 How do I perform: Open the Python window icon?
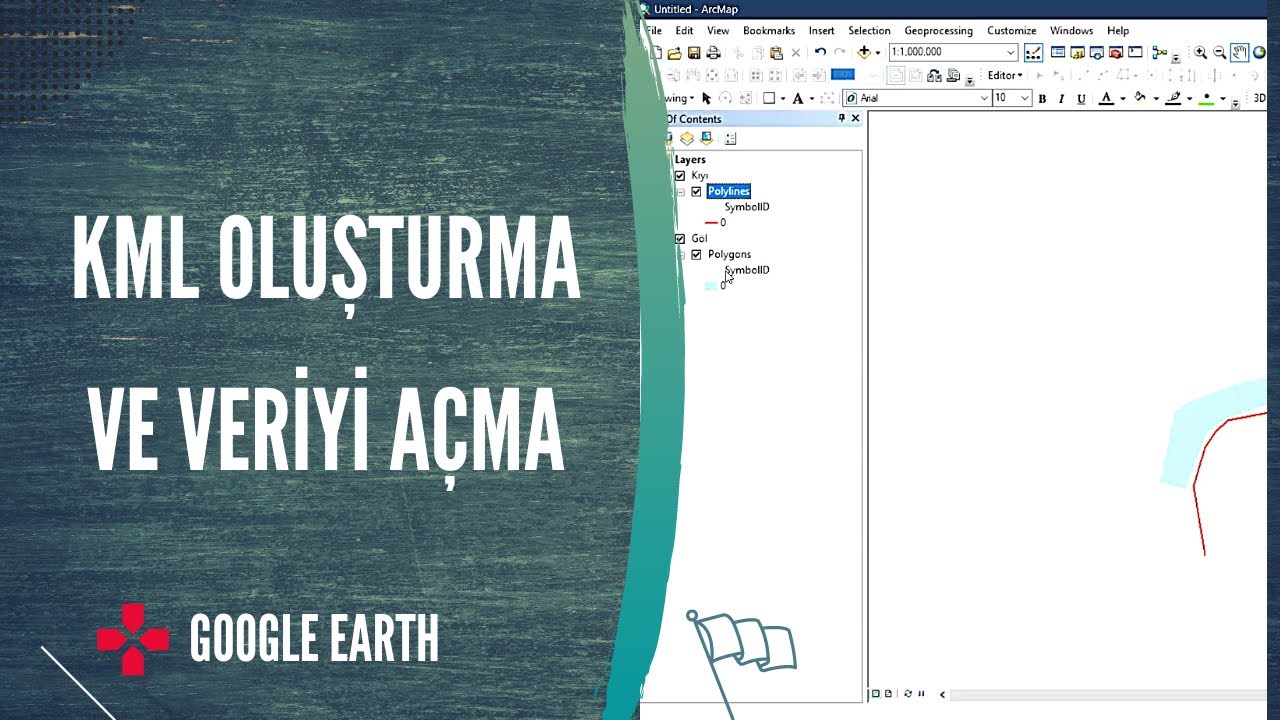click(x=1135, y=52)
